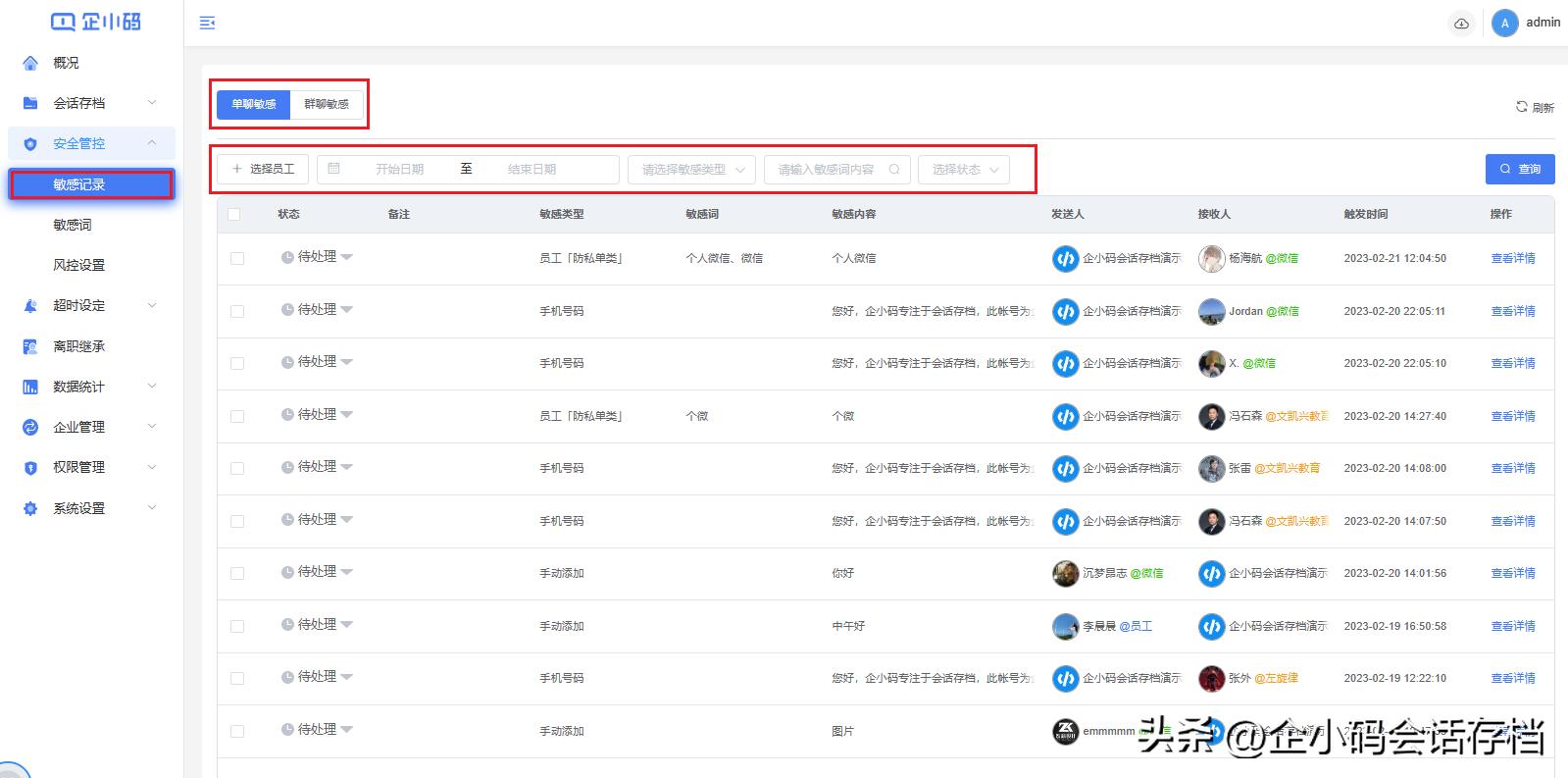The width and height of the screenshot is (1568, 778).
Task: Click 查看详情 for the first record
Action: tap(1512, 259)
